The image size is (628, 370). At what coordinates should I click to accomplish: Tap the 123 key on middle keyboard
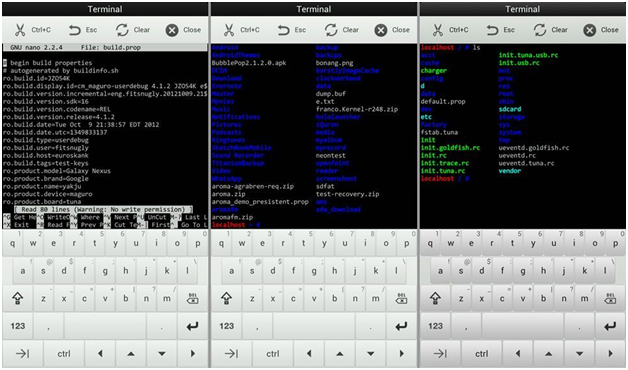pyautogui.click(x=226, y=326)
